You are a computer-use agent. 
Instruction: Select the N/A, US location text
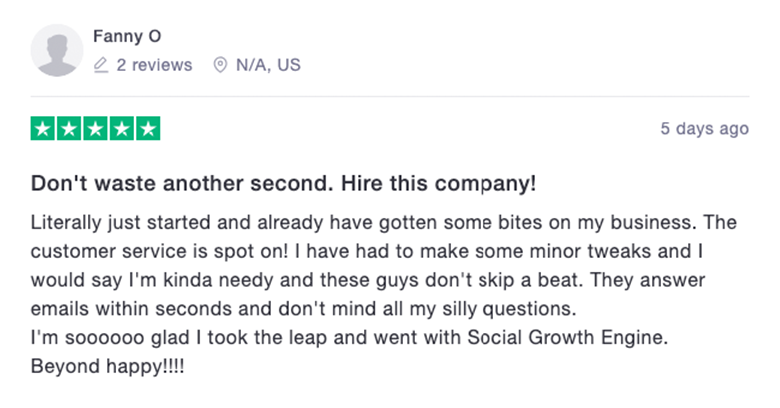(x=268, y=65)
